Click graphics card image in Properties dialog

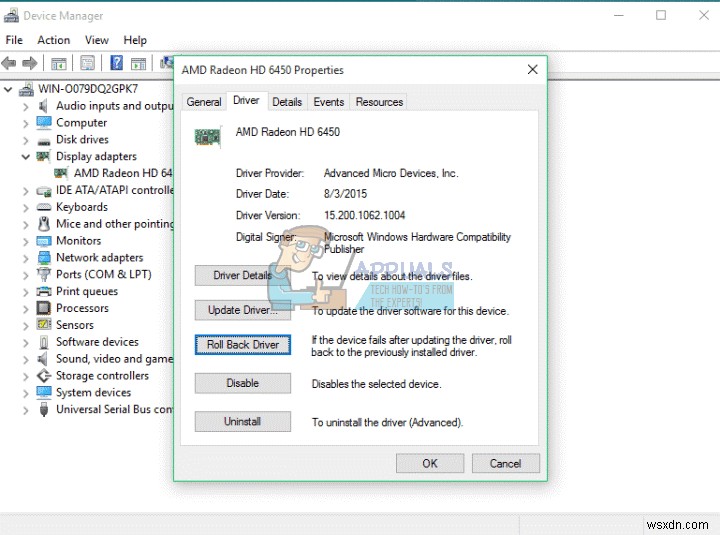pyautogui.click(x=208, y=137)
